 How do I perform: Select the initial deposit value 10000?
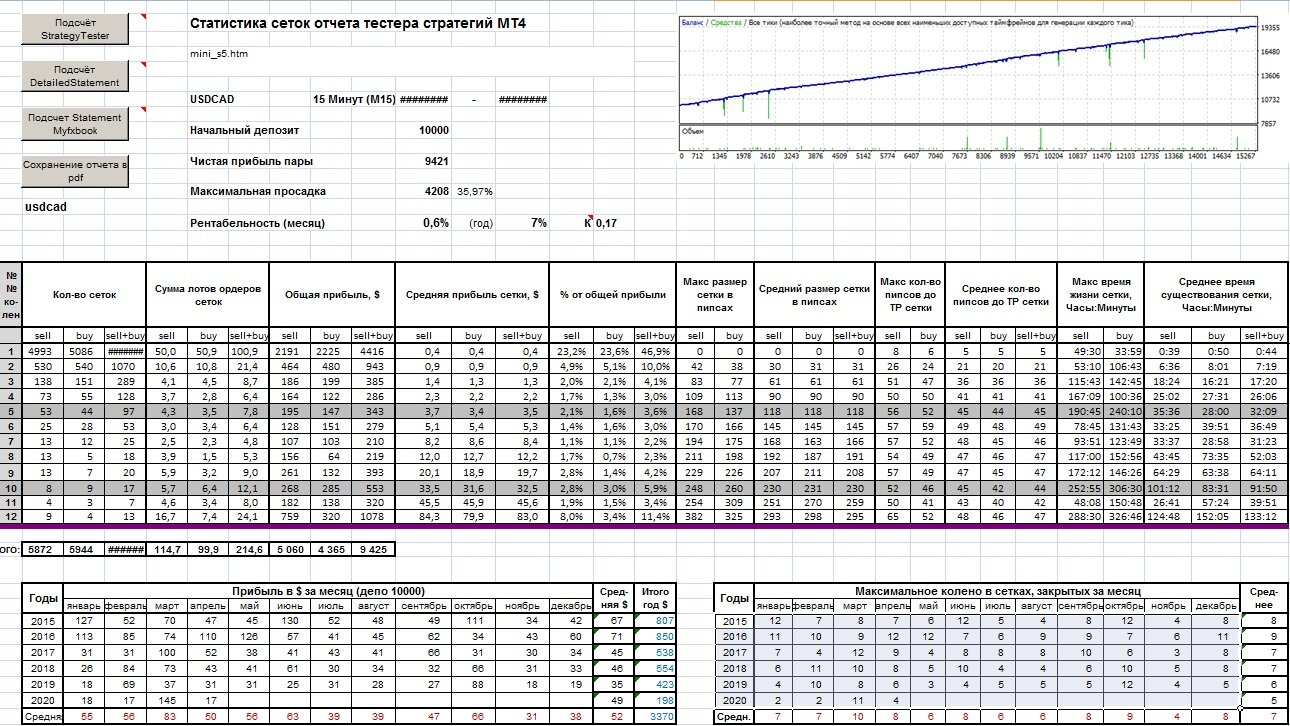tap(433, 130)
